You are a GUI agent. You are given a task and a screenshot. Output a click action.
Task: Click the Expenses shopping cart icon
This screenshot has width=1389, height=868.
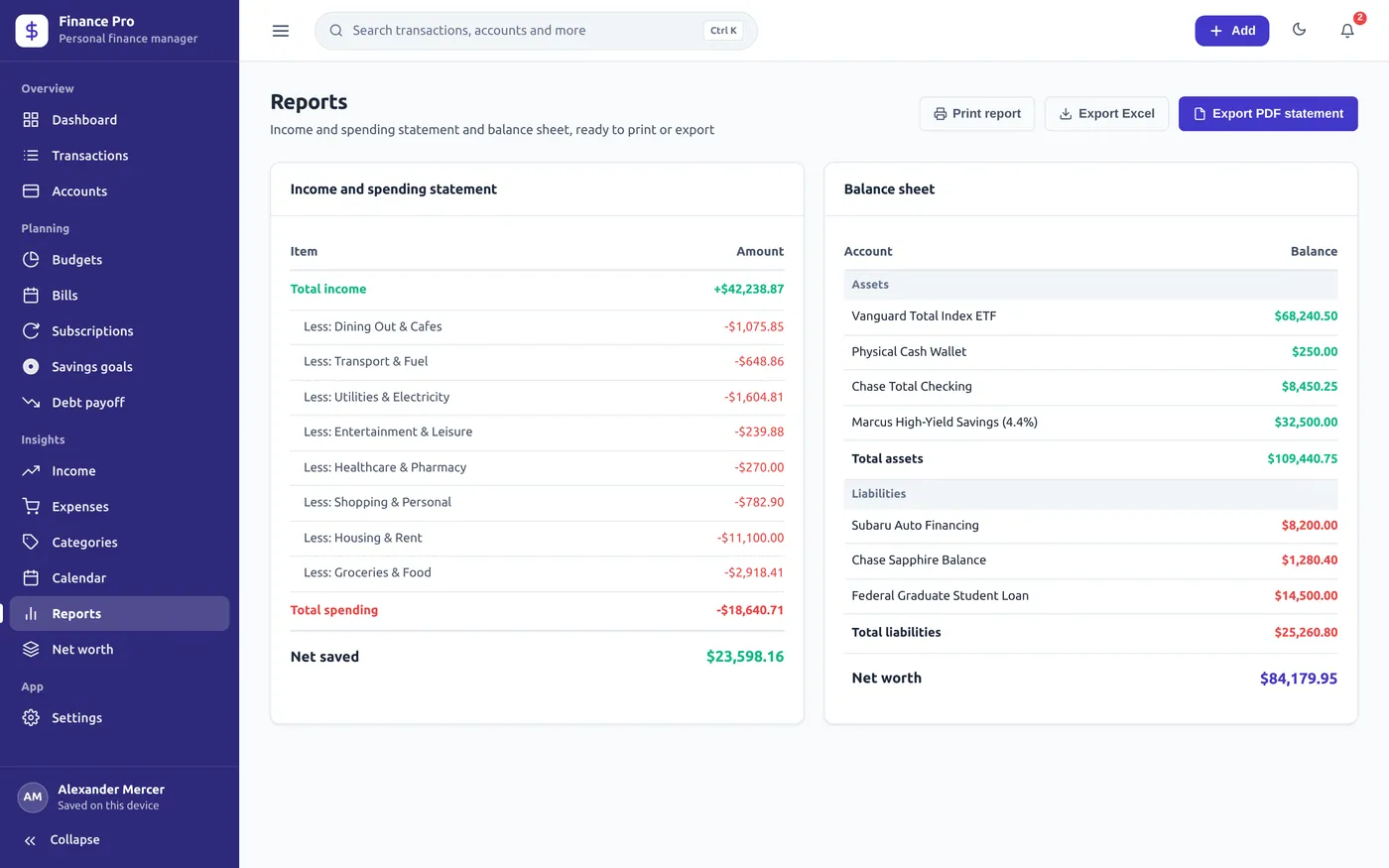click(x=31, y=507)
